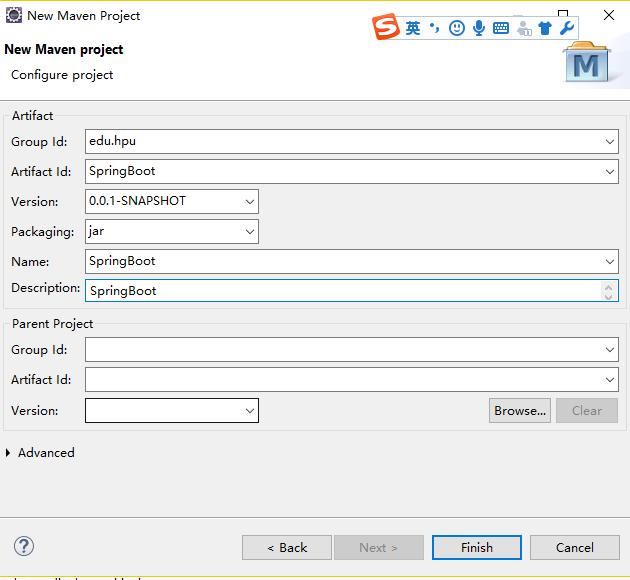Open Sogou user account icon
Screen dimensions: 630x580
[x=524, y=28]
